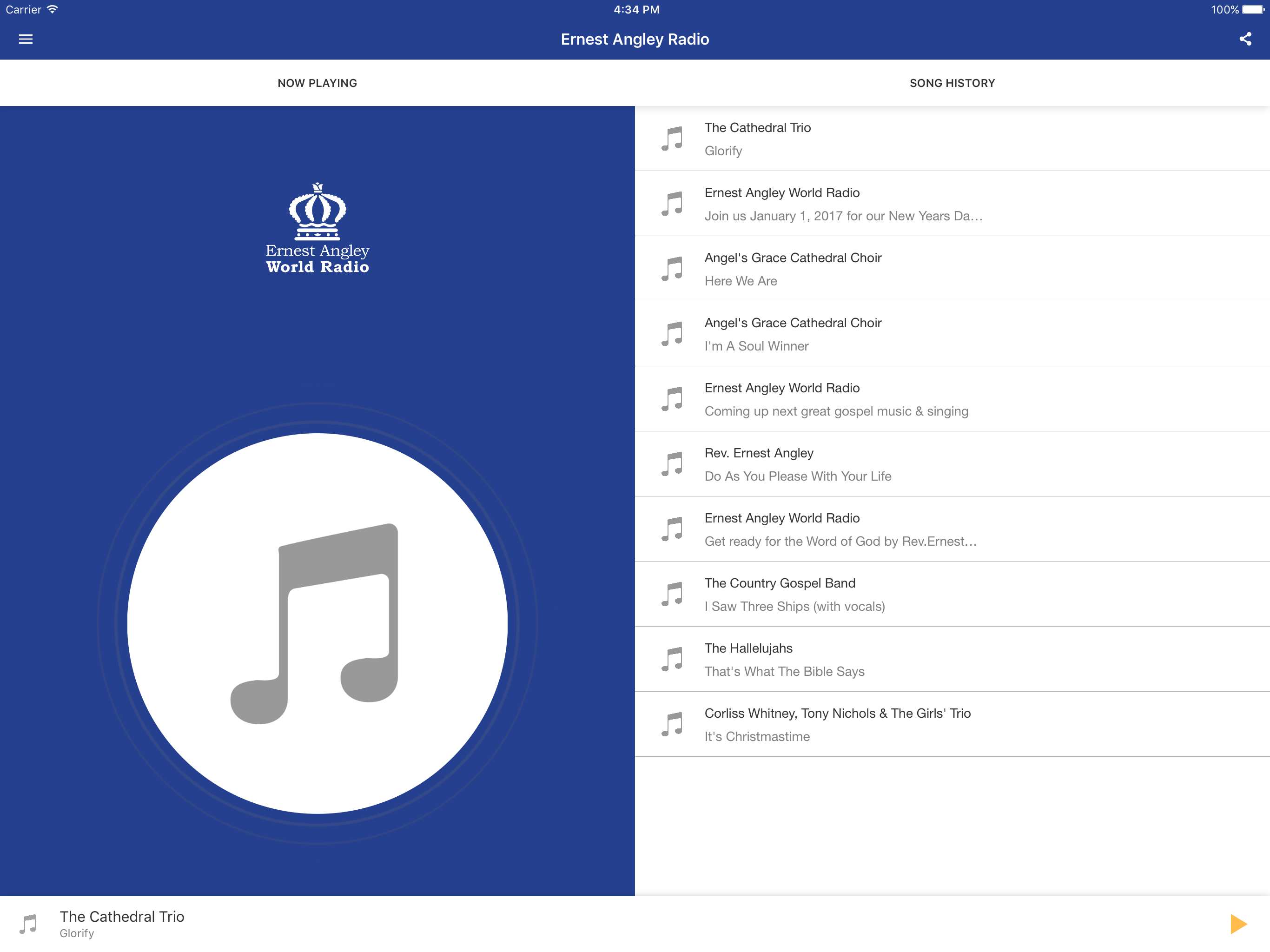
Task: Click note icon beside It's Christmastime
Action: (672, 725)
